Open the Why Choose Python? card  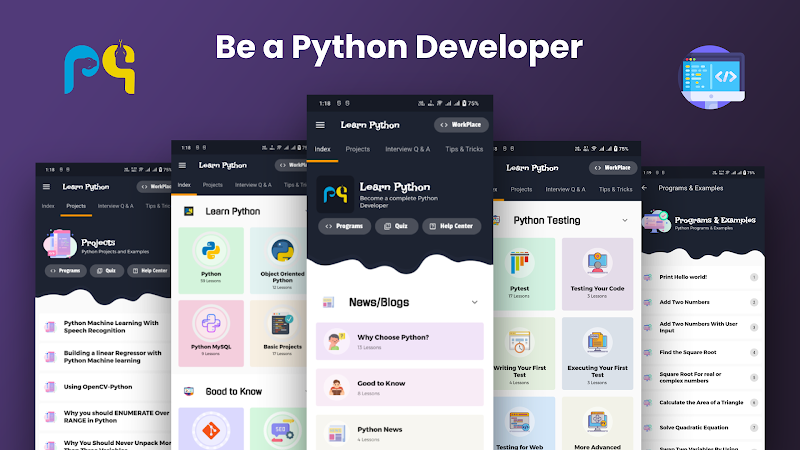point(399,341)
